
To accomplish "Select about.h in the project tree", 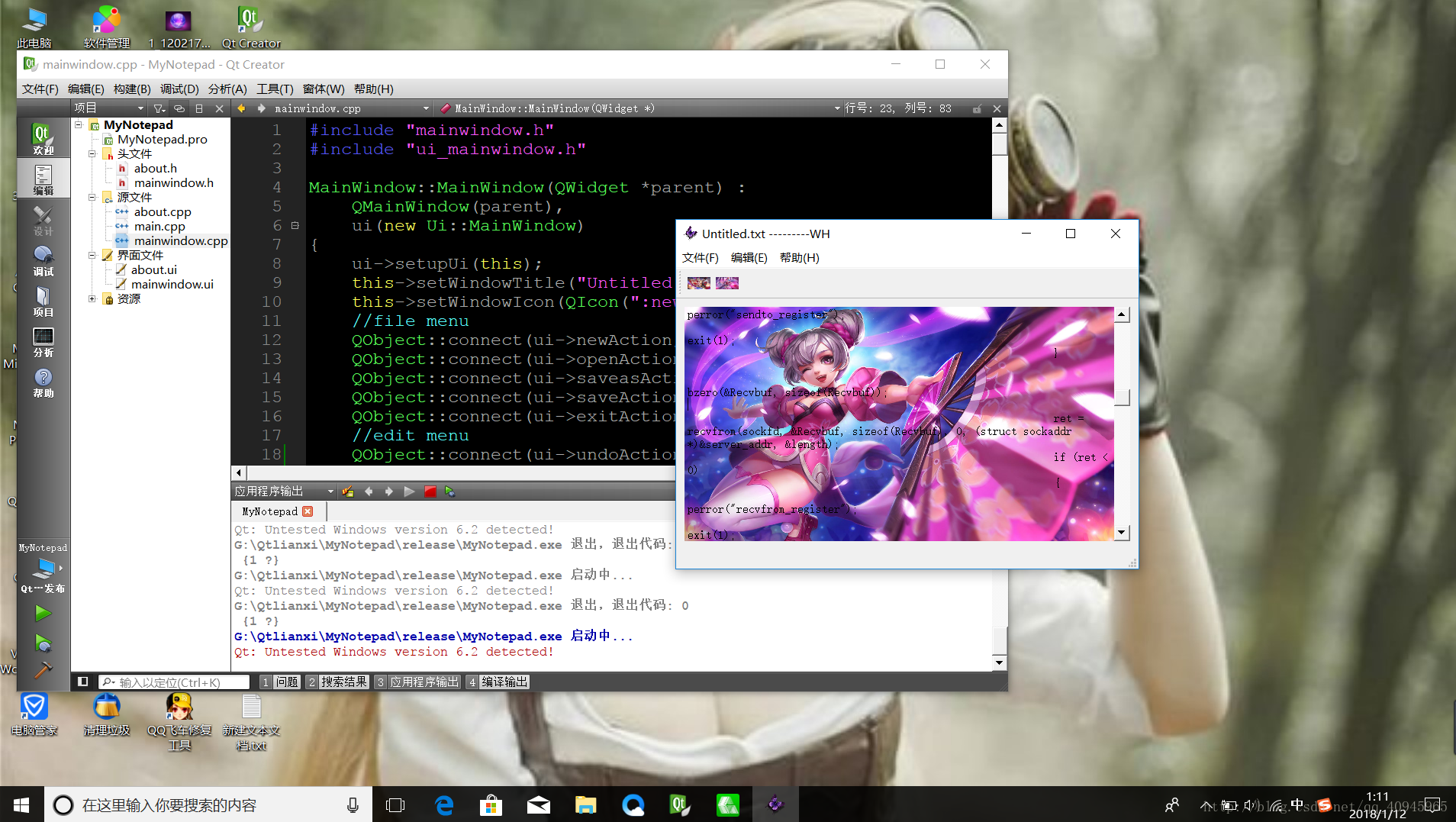I will pyautogui.click(x=156, y=168).
